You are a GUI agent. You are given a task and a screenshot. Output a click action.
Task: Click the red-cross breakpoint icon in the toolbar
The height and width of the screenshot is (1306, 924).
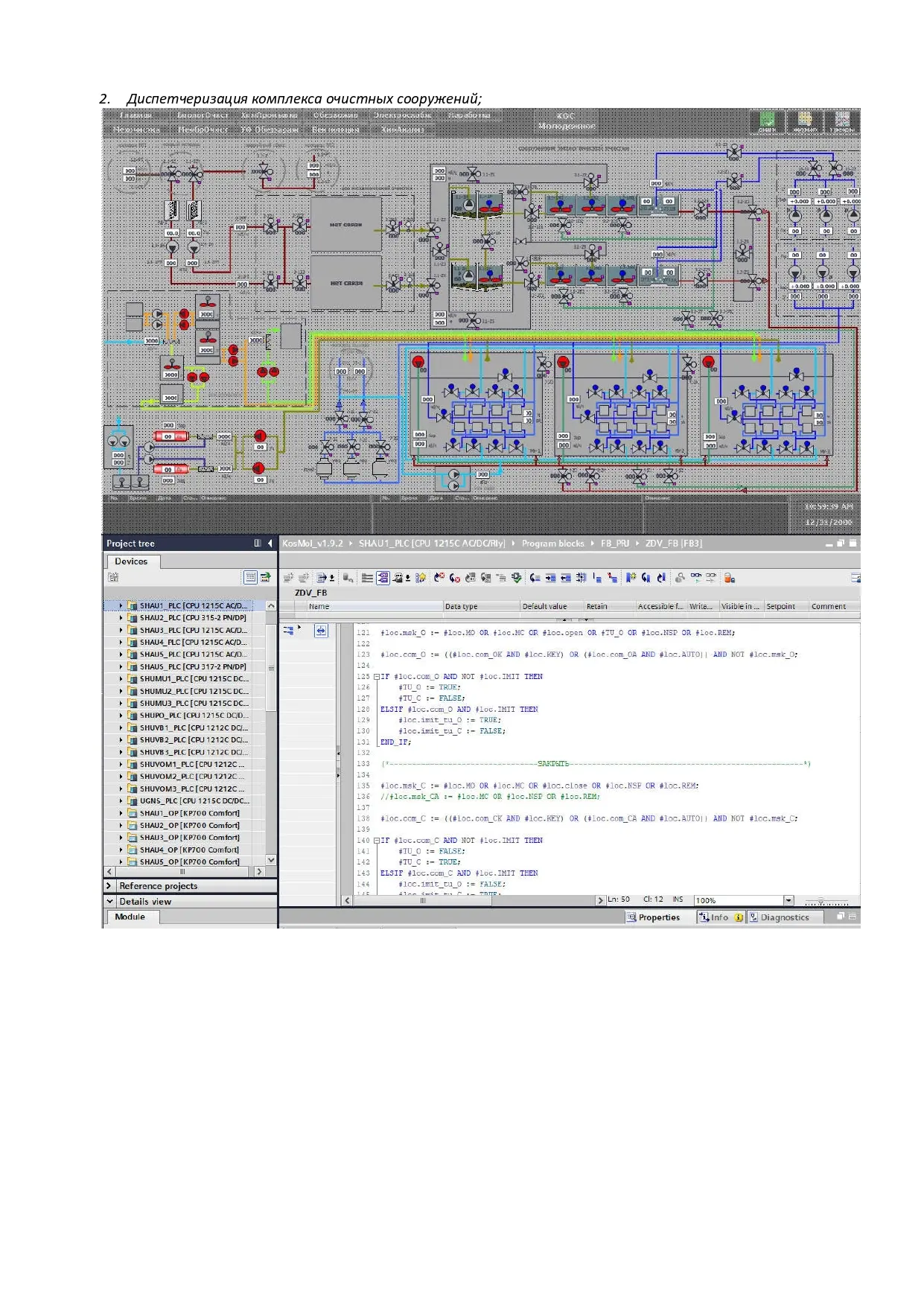[x=439, y=578]
